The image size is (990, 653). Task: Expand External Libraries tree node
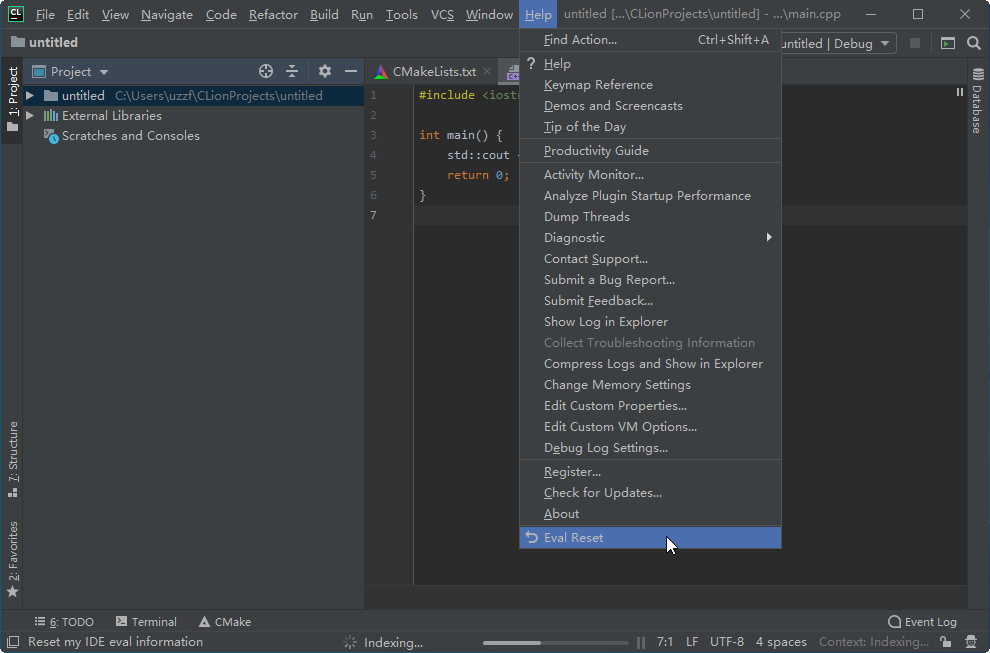point(30,116)
